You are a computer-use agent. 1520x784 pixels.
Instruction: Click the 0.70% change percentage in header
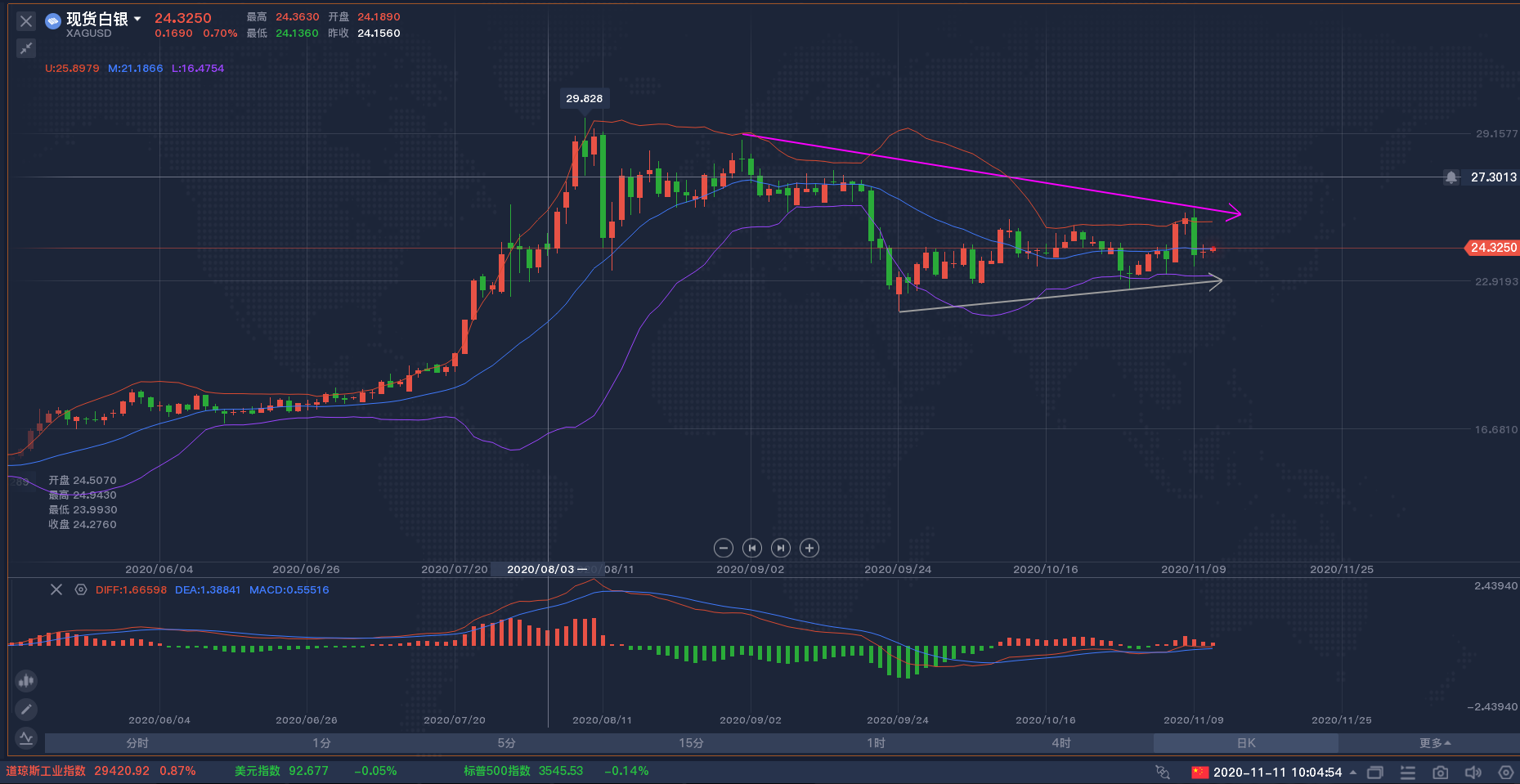tap(220, 34)
